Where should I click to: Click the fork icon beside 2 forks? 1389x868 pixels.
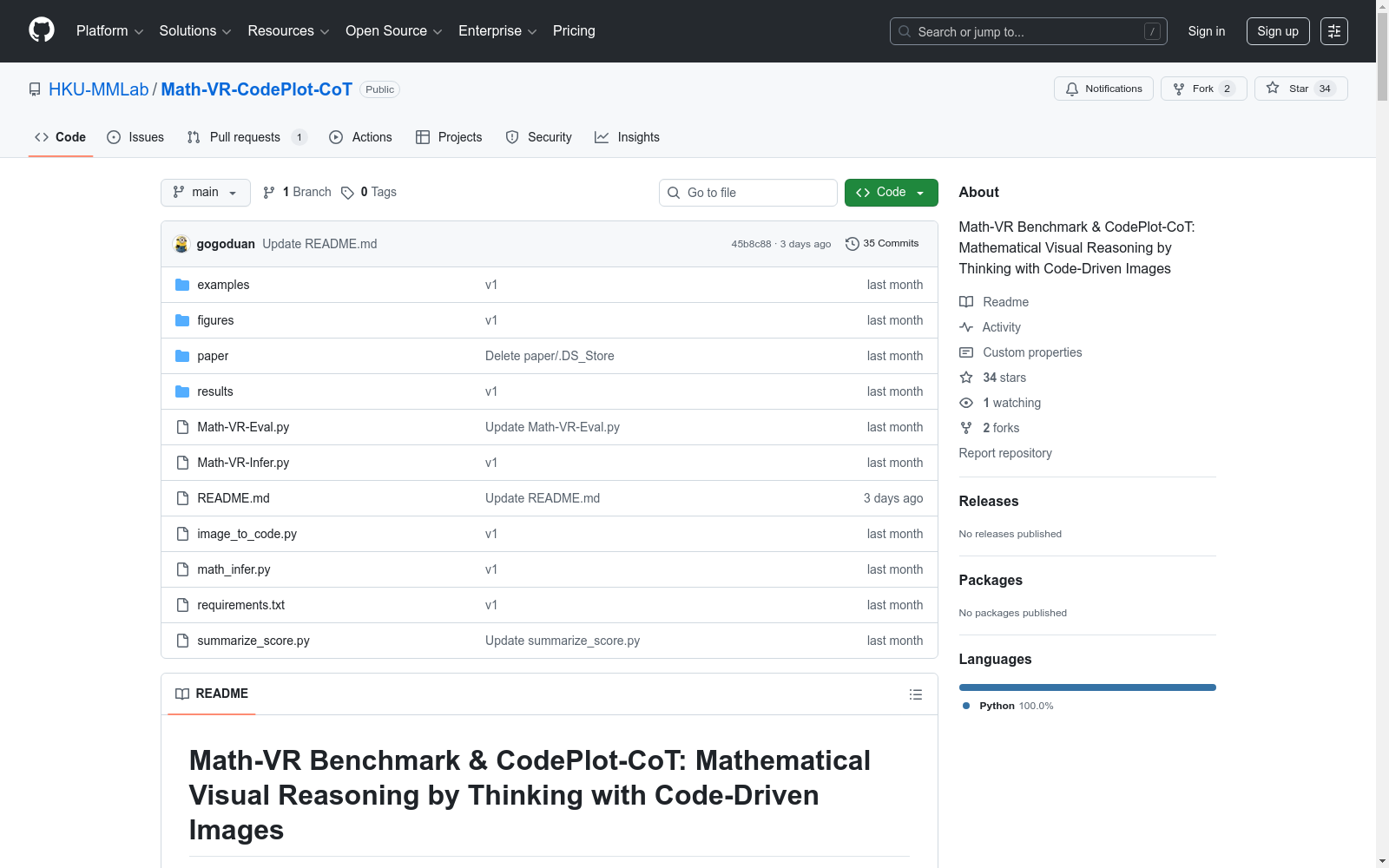[x=966, y=428]
